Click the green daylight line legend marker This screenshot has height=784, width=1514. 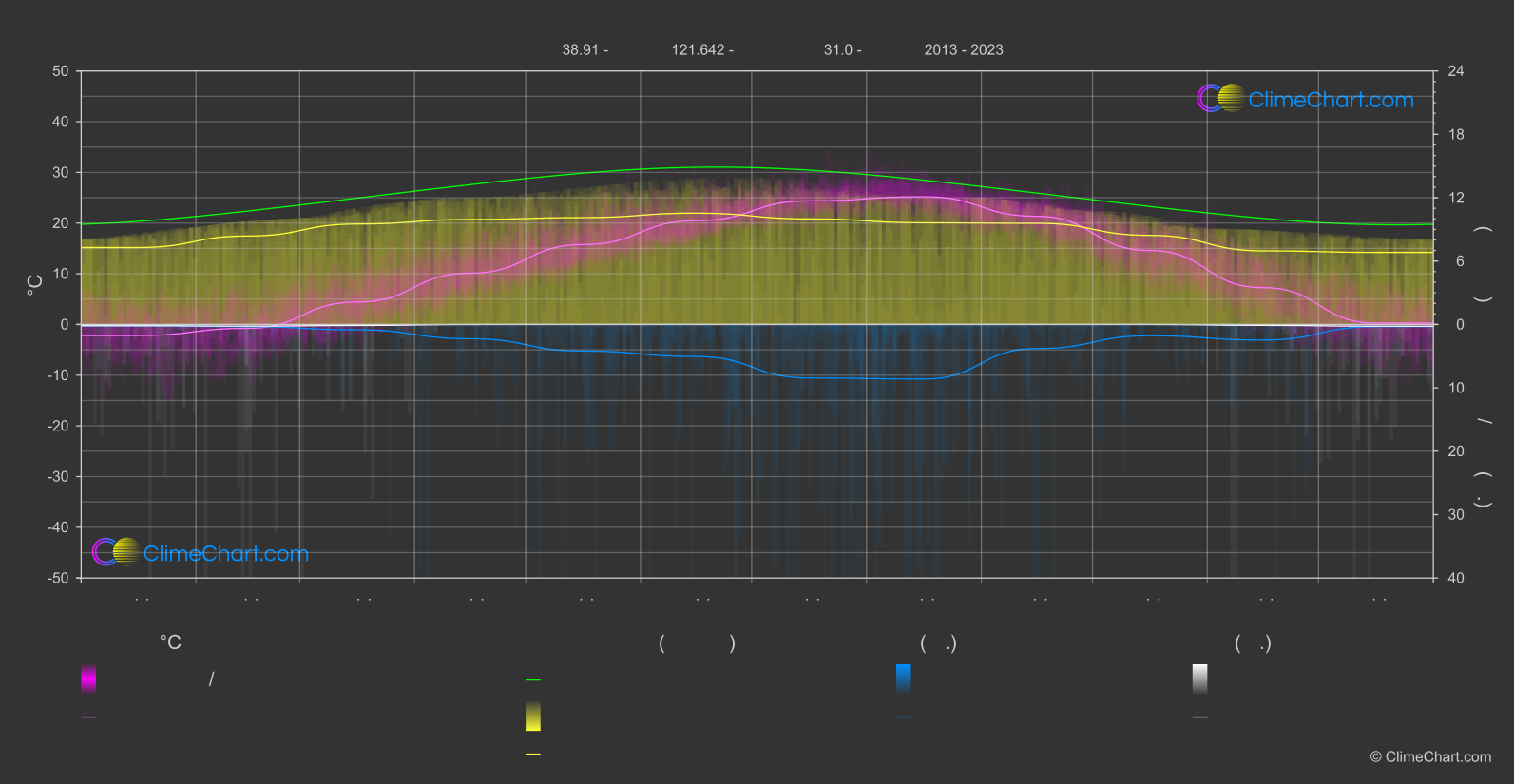533,680
